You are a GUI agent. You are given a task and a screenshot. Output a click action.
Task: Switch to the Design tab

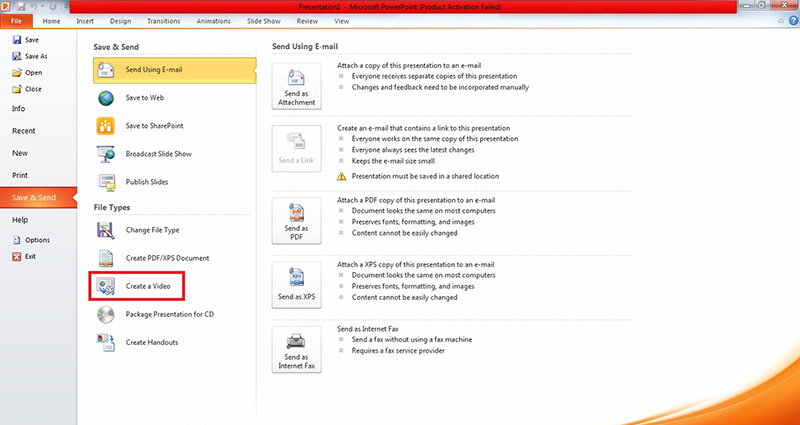120,21
